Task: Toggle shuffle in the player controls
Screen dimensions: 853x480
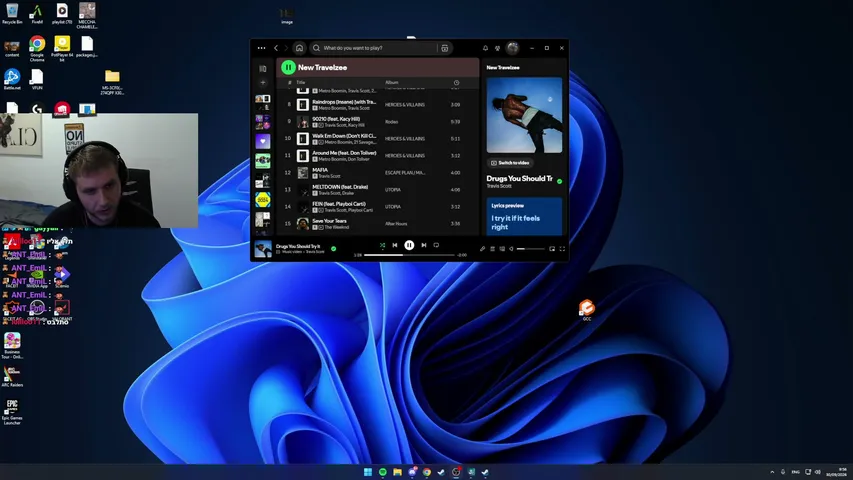Action: coord(382,245)
